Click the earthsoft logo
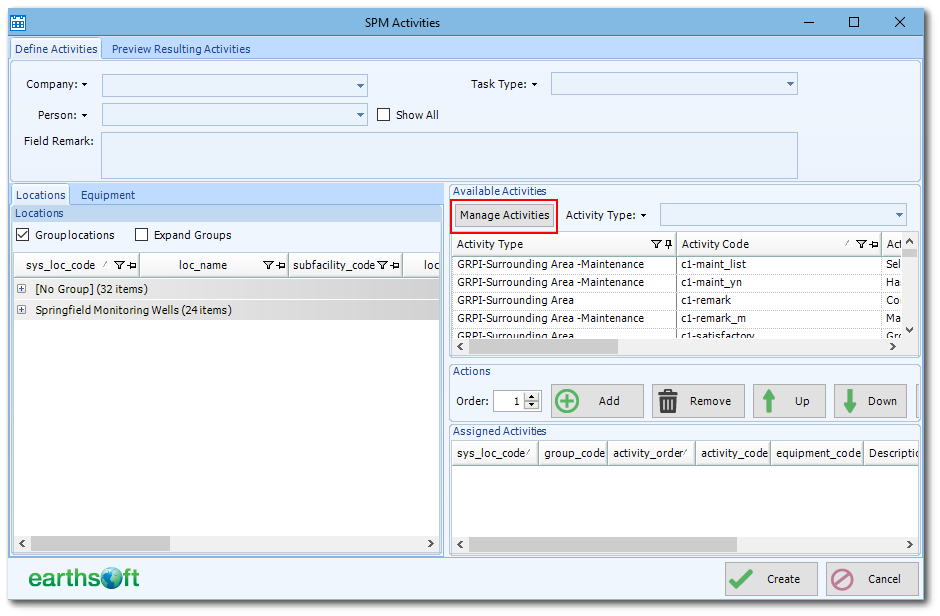 pyautogui.click(x=83, y=578)
